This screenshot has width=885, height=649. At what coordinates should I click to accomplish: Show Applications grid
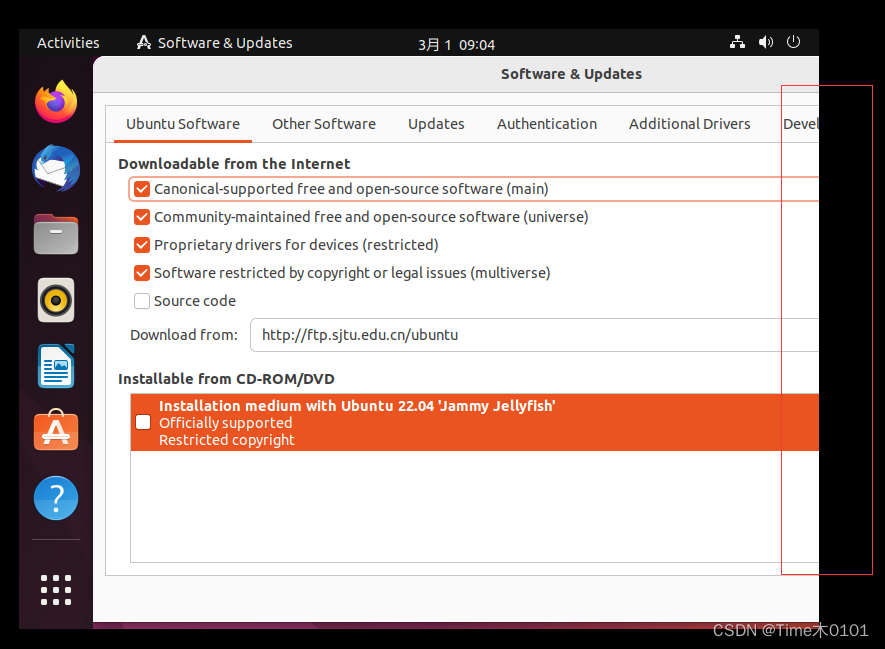pyautogui.click(x=56, y=590)
